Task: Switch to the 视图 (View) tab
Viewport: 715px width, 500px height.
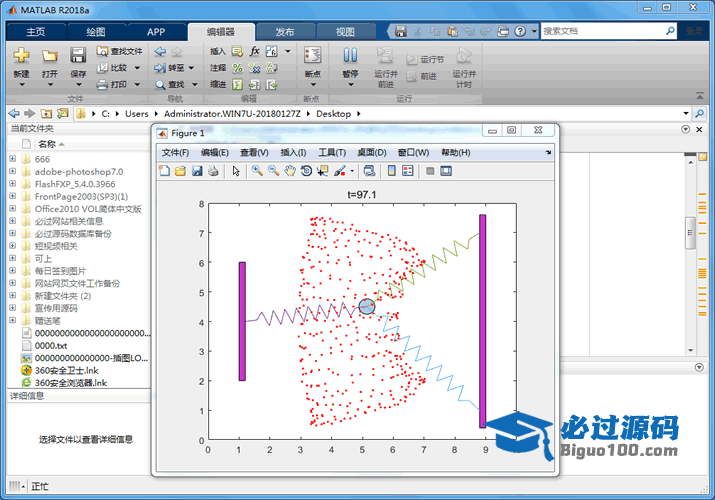Action: 345,31
